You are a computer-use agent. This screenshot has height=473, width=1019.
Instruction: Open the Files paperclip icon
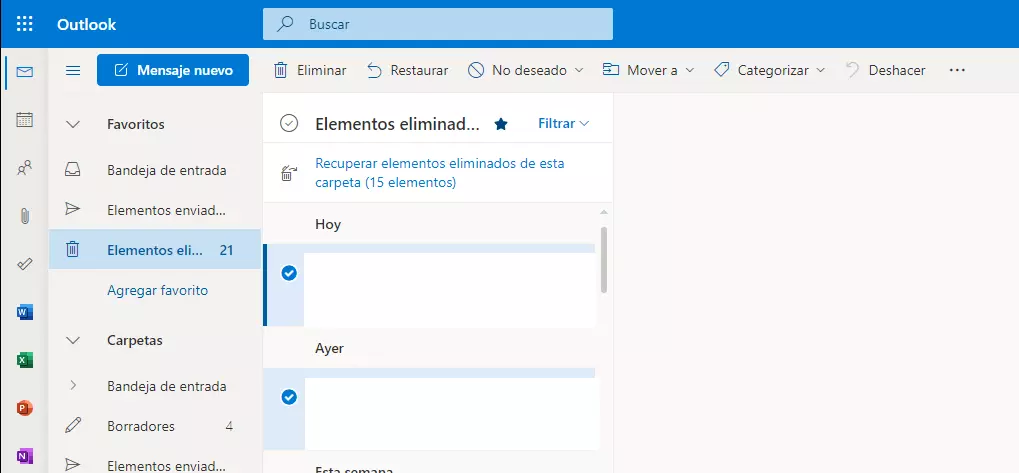tap(25, 216)
